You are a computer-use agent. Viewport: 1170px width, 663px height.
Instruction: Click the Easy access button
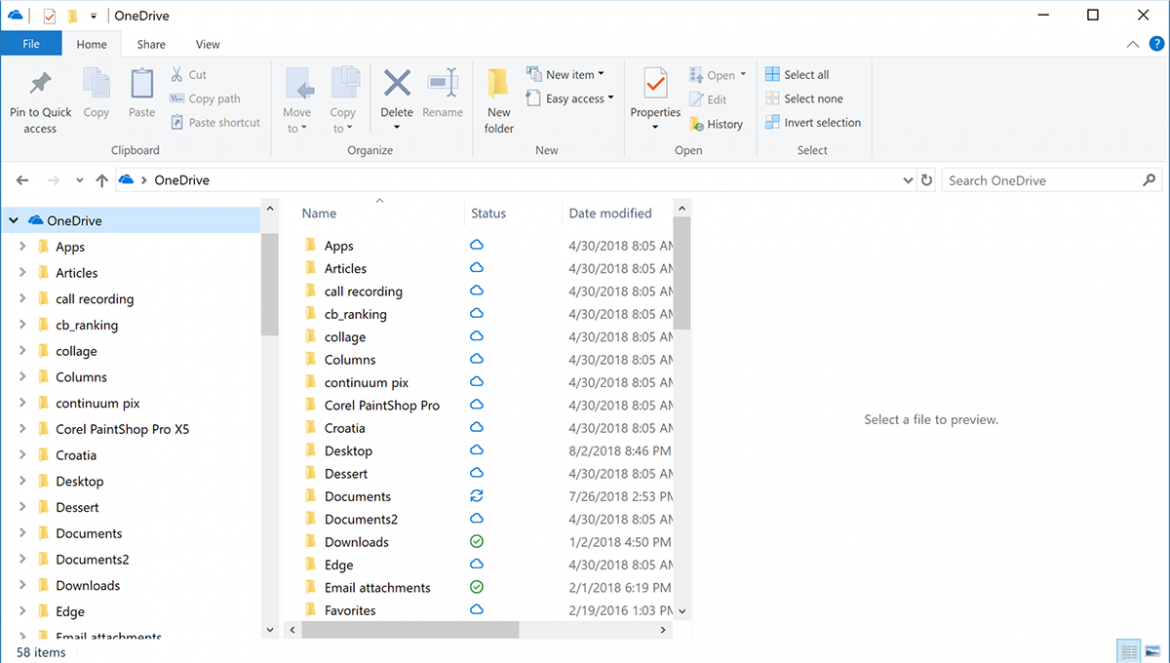click(x=570, y=99)
